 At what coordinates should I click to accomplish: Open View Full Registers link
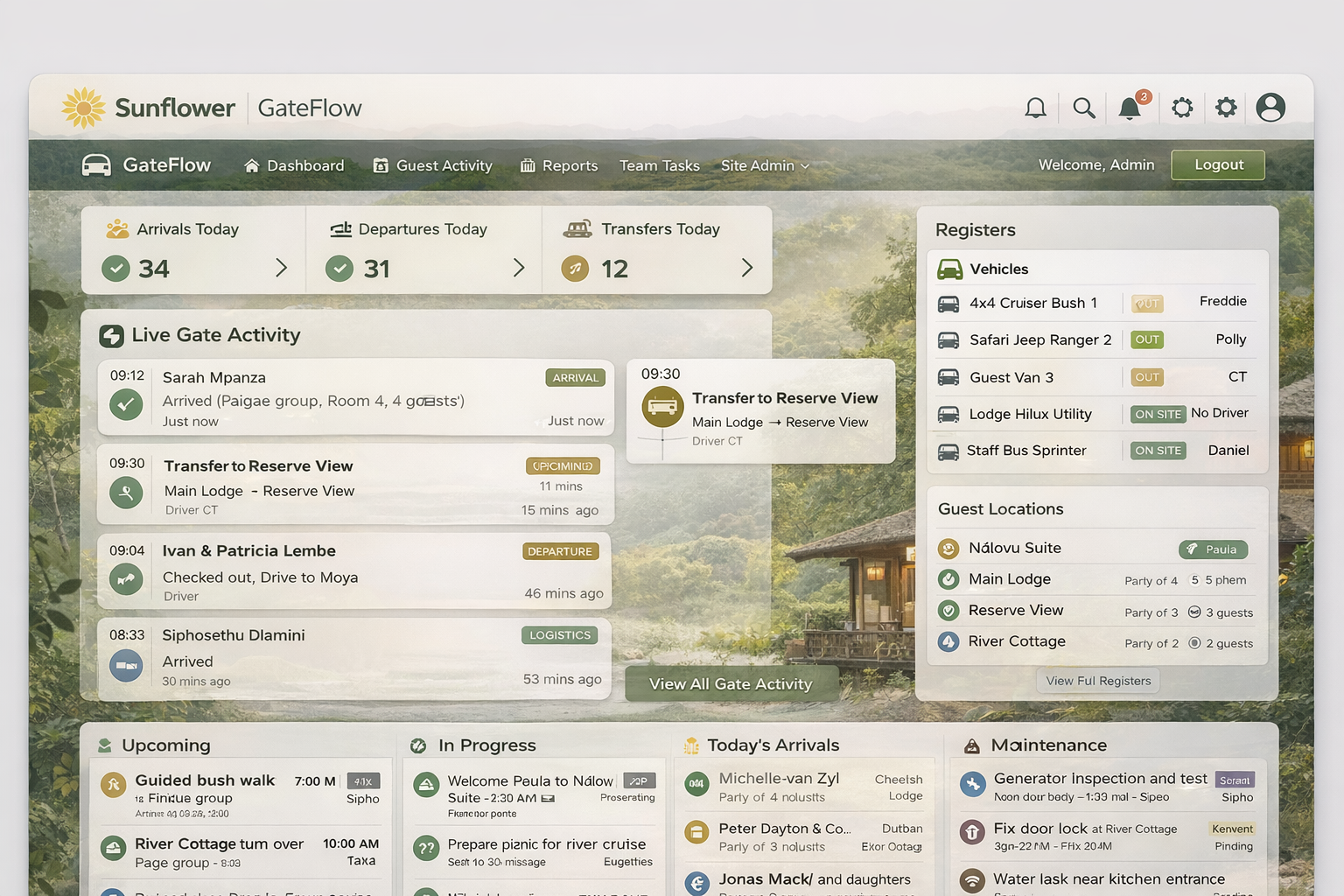pos(1097,680)
